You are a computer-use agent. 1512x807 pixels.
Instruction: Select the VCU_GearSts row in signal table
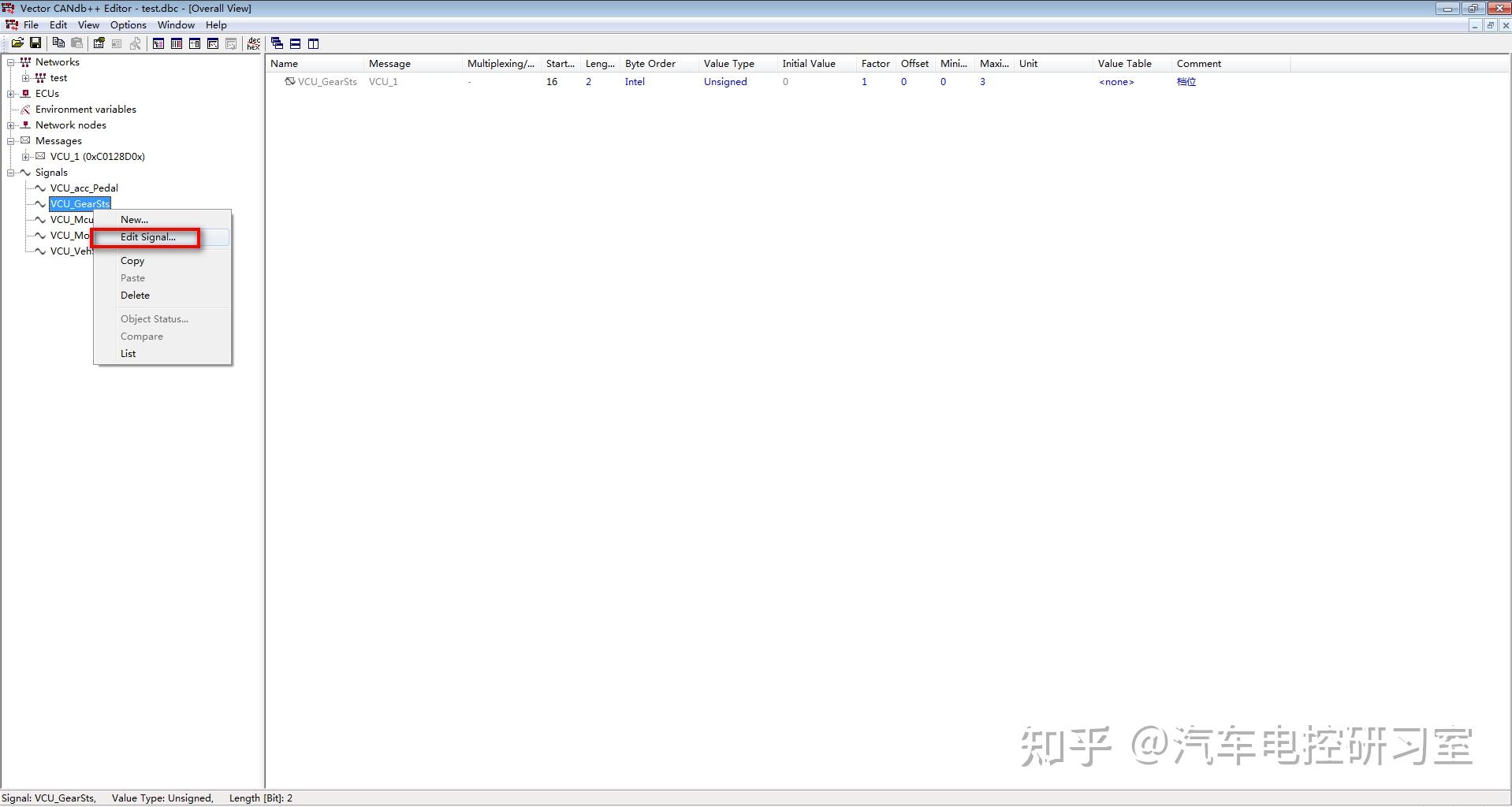[326, 81]
